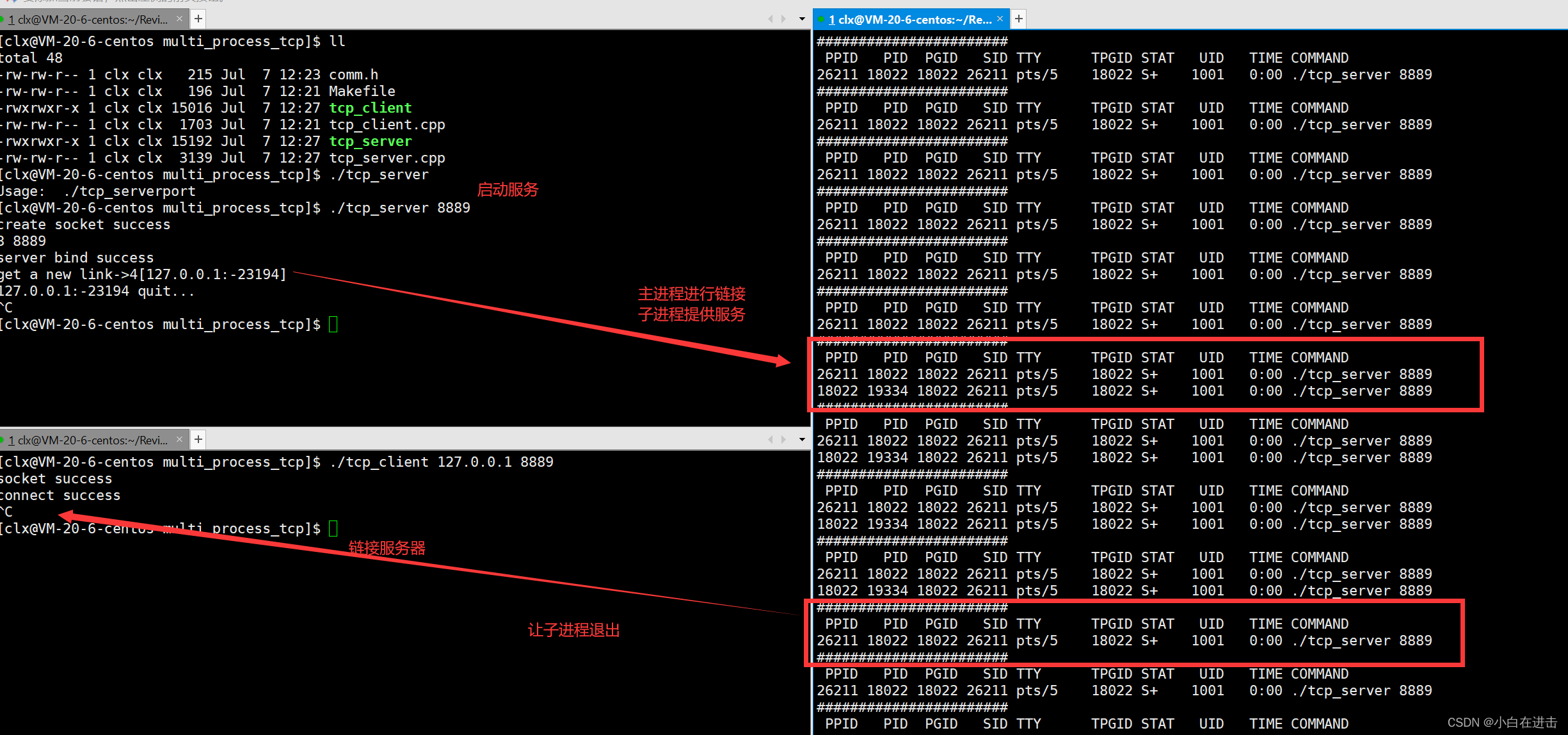Click the tcp_client.cpp file name

tap(387, 124)
